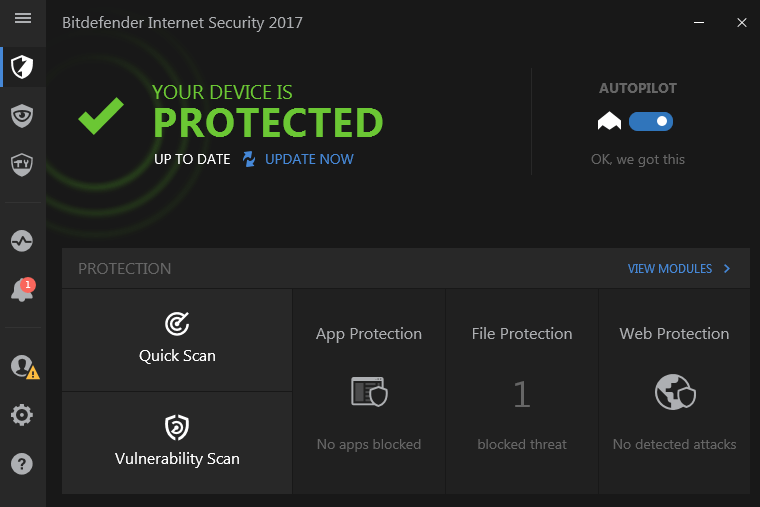Select the Protection shield sidebar icon
The image size is (760, 507).
(x=22, y=67)
